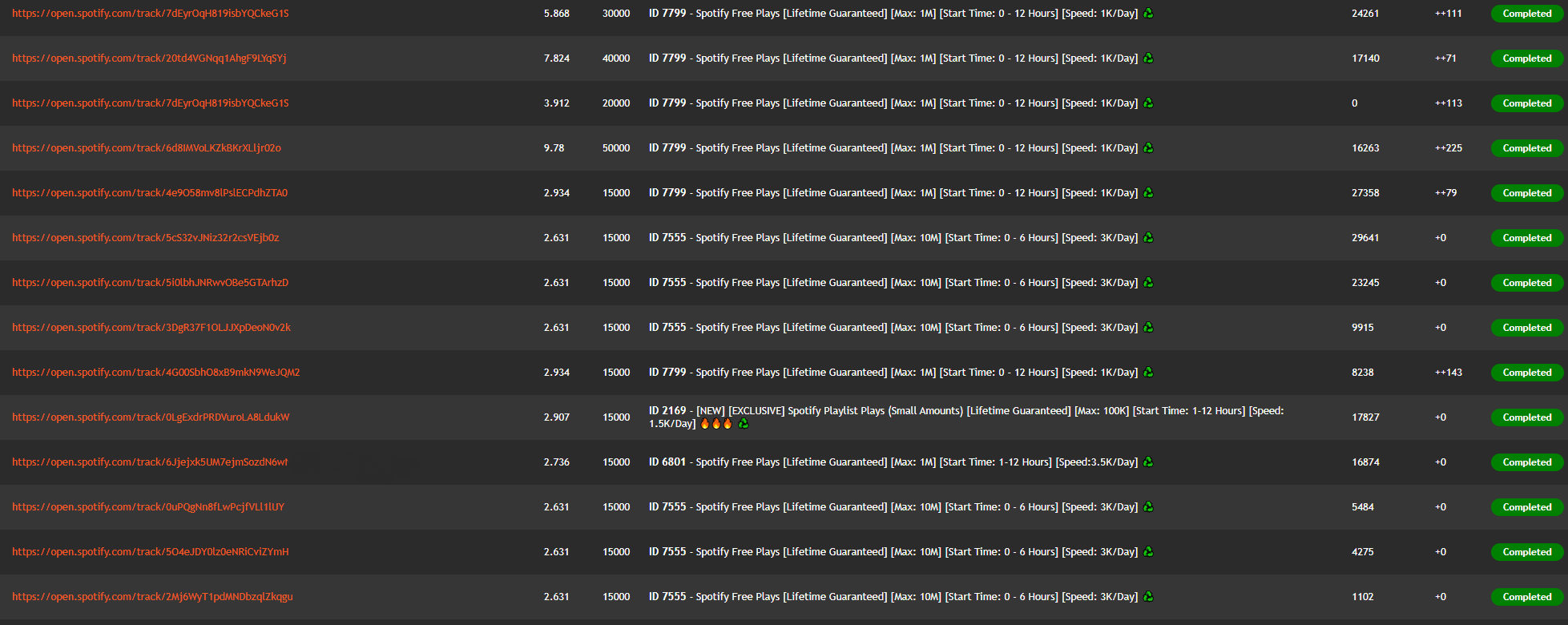Image resolution: width=1568 pixels, height=625 pixels.
Task: Click Completed badge in row with start count 1102
Action: point(1526,597)
